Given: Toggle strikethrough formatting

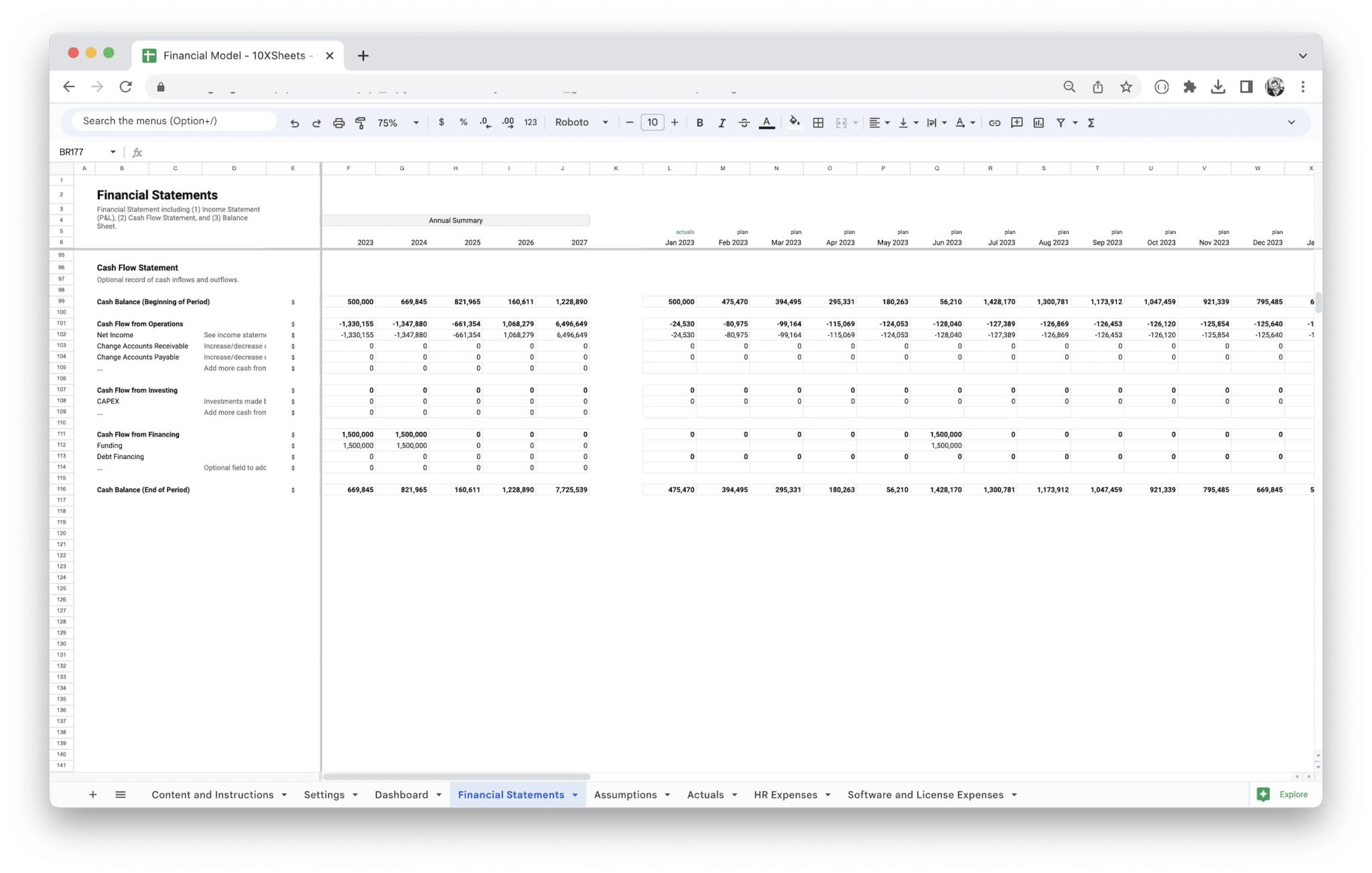Looking at the screenshot, I should 744,122.
